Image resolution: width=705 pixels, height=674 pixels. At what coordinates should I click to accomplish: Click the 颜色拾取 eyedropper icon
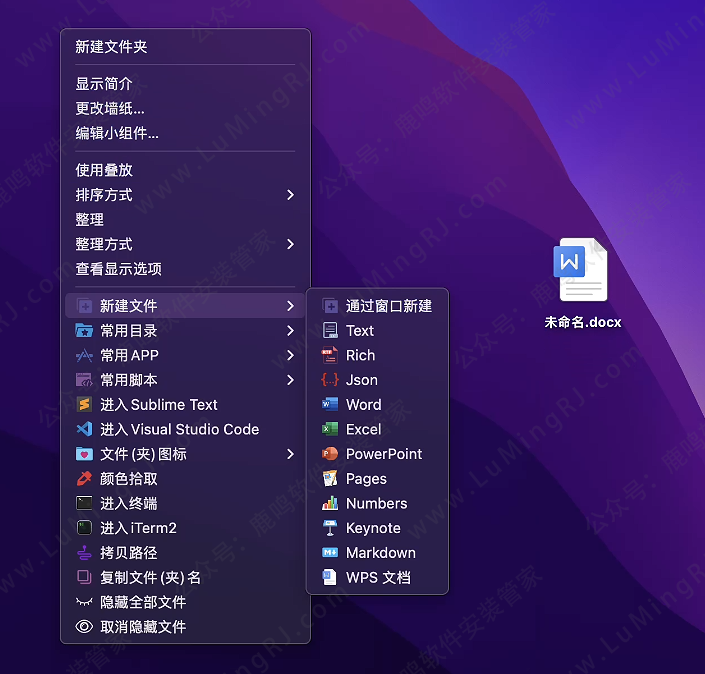coord(84,479)
